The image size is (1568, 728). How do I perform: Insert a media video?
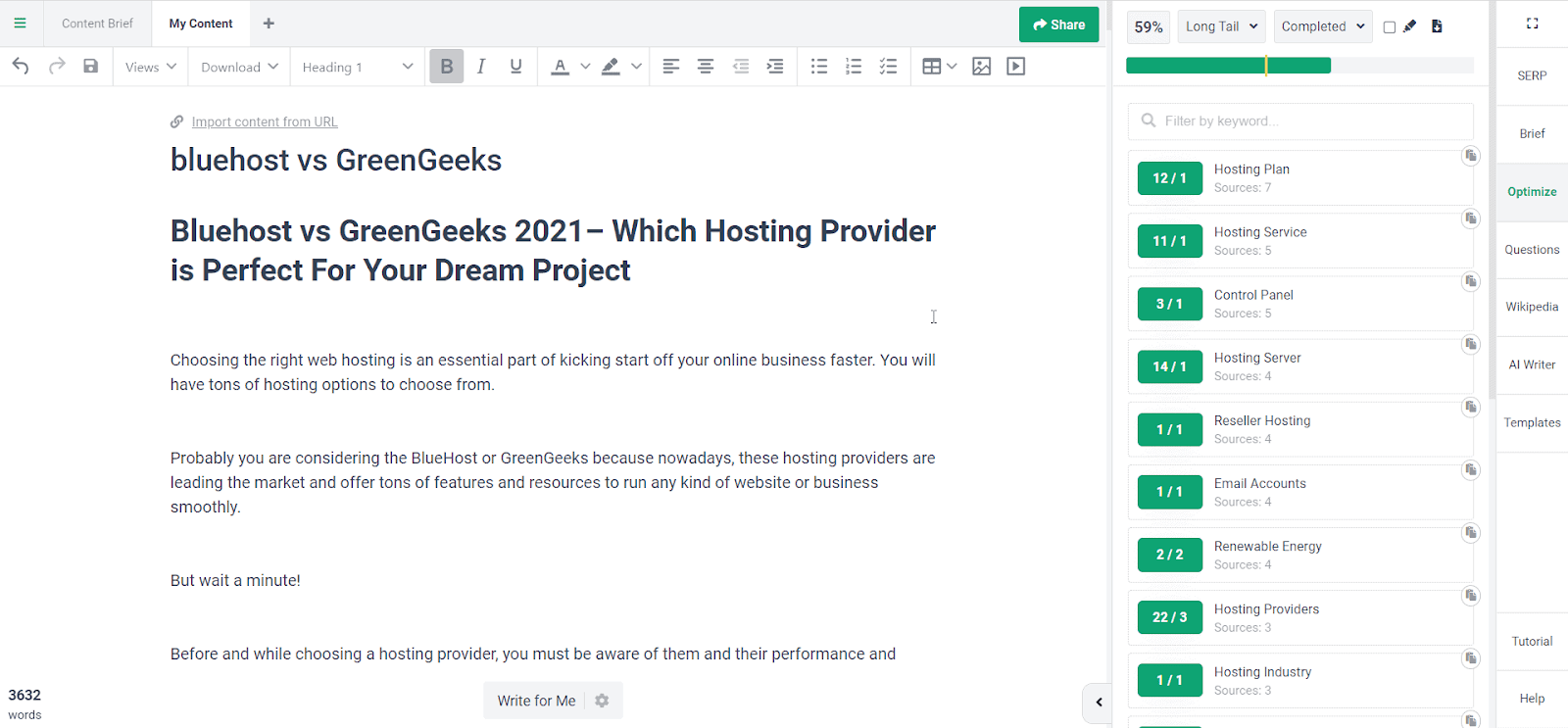tap(1016, 67)
